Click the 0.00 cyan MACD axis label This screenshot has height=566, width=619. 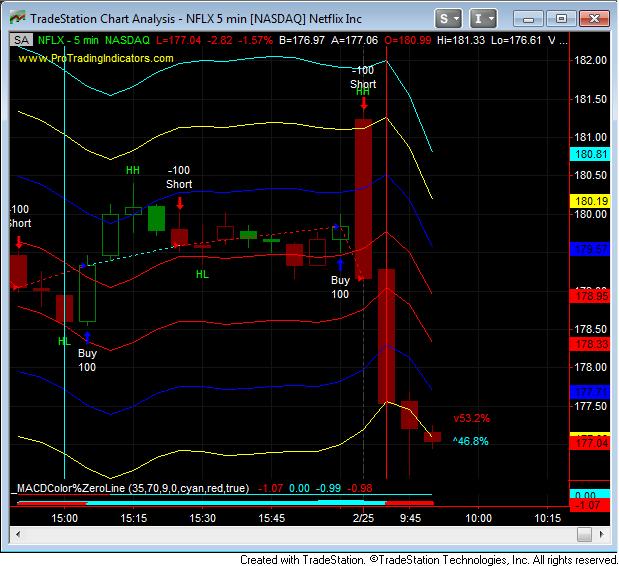590,495
